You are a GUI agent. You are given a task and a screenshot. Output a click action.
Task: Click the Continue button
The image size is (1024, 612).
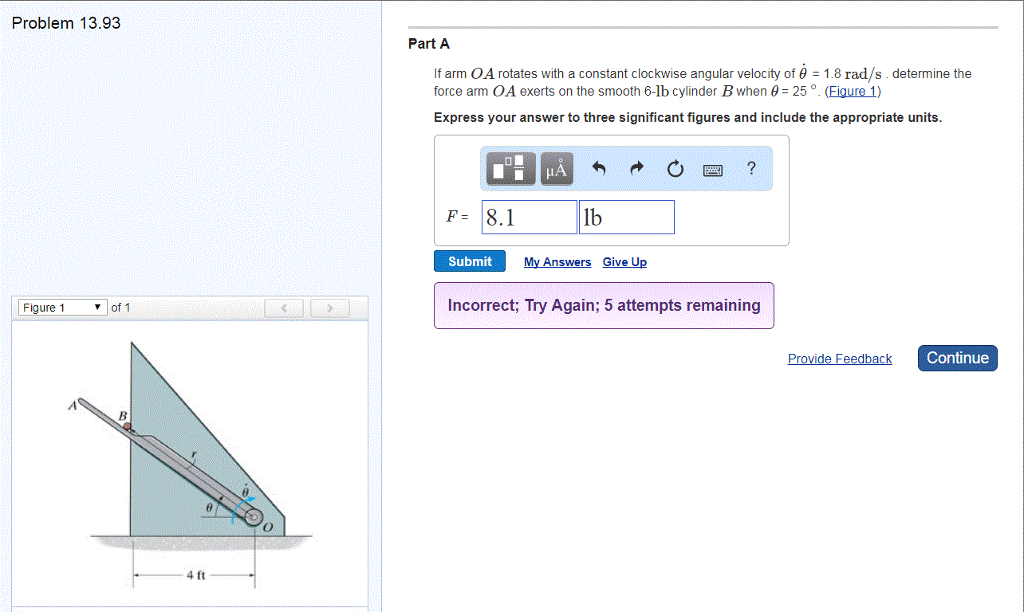(x=957, y=357)
